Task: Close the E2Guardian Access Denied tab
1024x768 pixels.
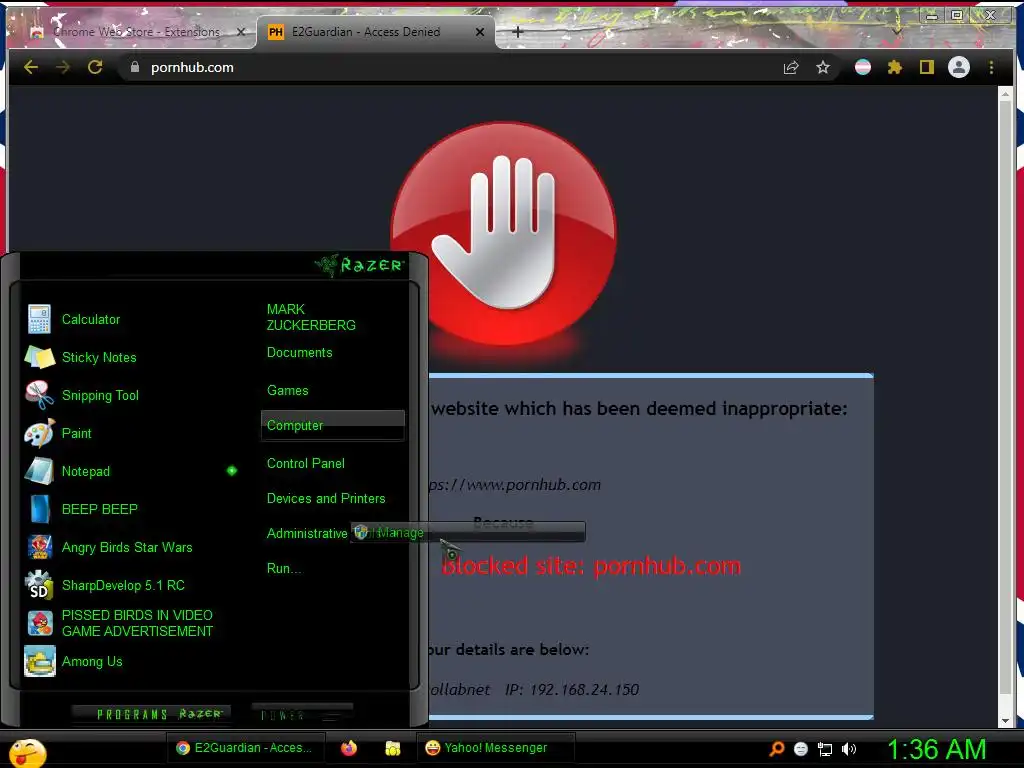Action: click(480, 32)
